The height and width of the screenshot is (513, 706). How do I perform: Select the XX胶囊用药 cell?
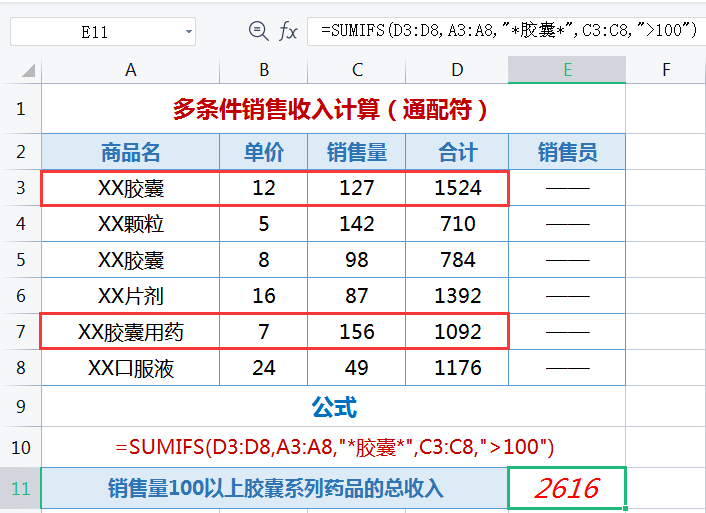point(131,332)
